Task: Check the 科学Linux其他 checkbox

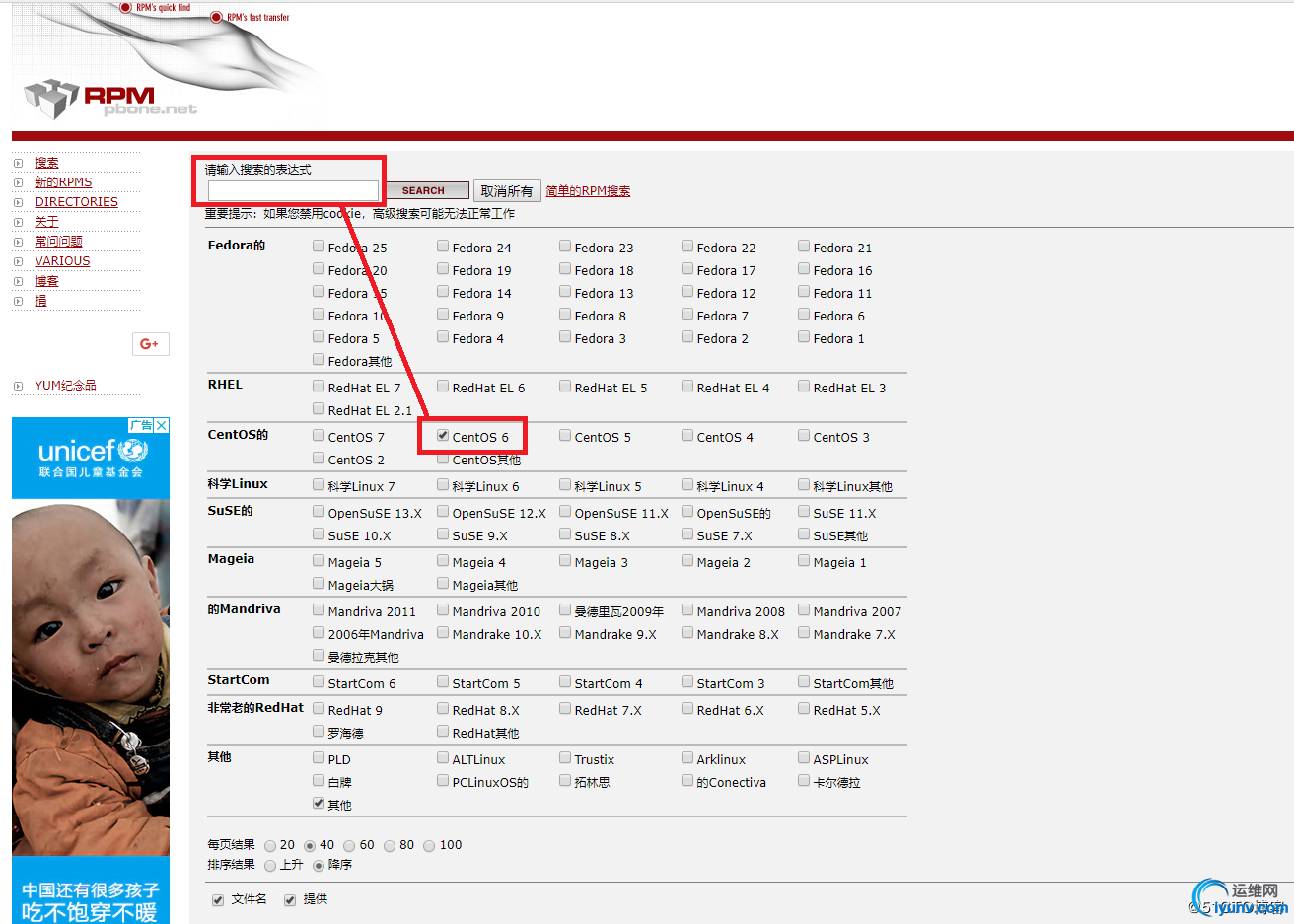Action: (x=804, y=484)
